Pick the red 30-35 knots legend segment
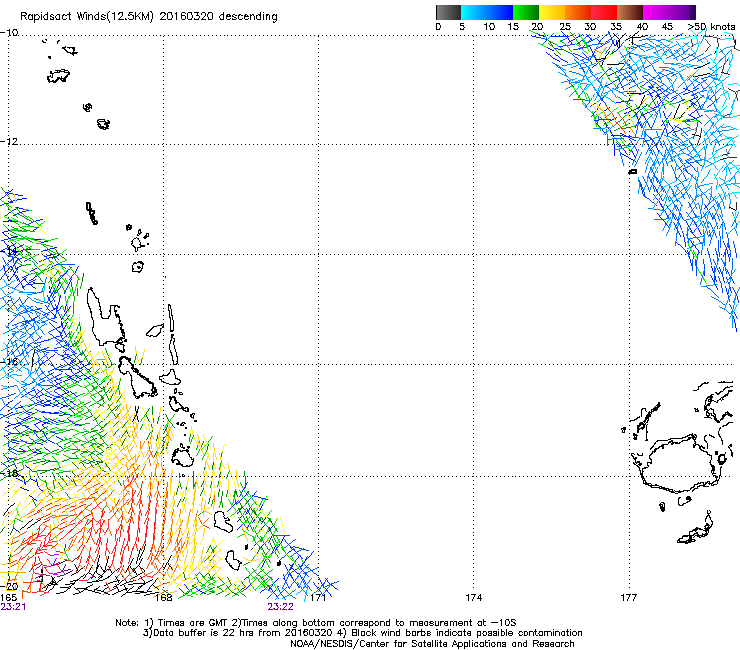This screenshot has height=650, width=740. click(604, 12)
